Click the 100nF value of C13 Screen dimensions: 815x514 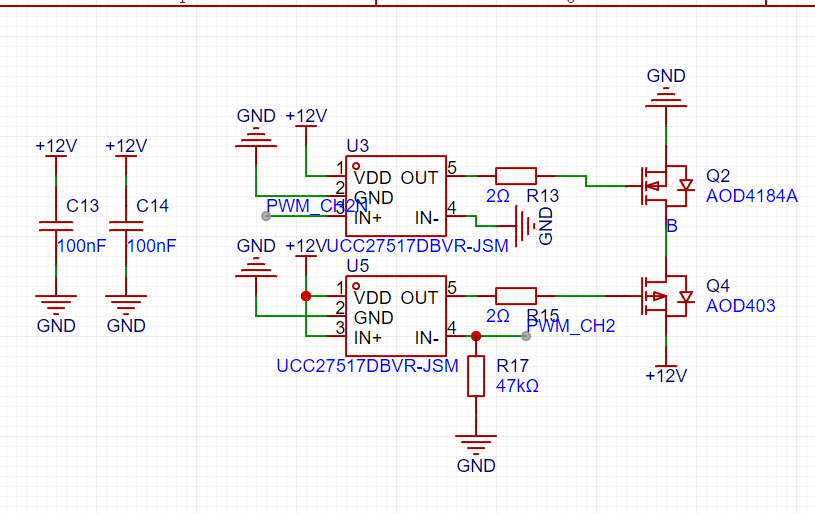click(82, 246)
